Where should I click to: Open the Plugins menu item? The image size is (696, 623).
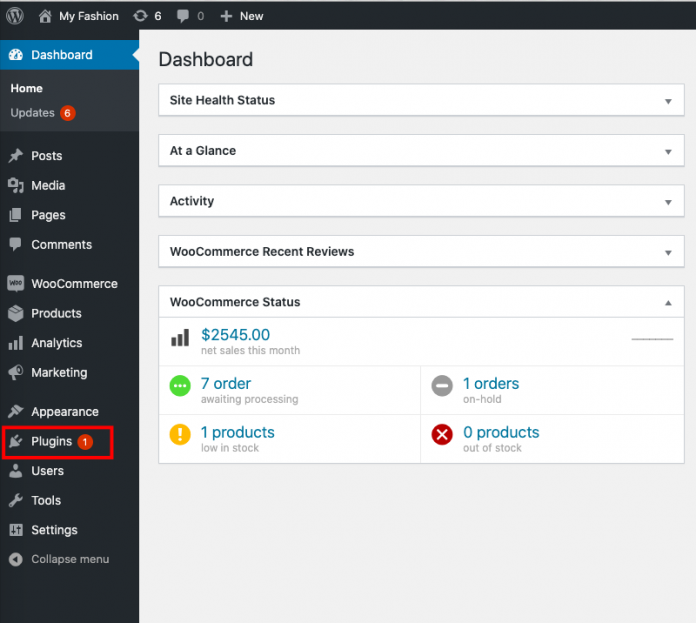pos(52,441)
